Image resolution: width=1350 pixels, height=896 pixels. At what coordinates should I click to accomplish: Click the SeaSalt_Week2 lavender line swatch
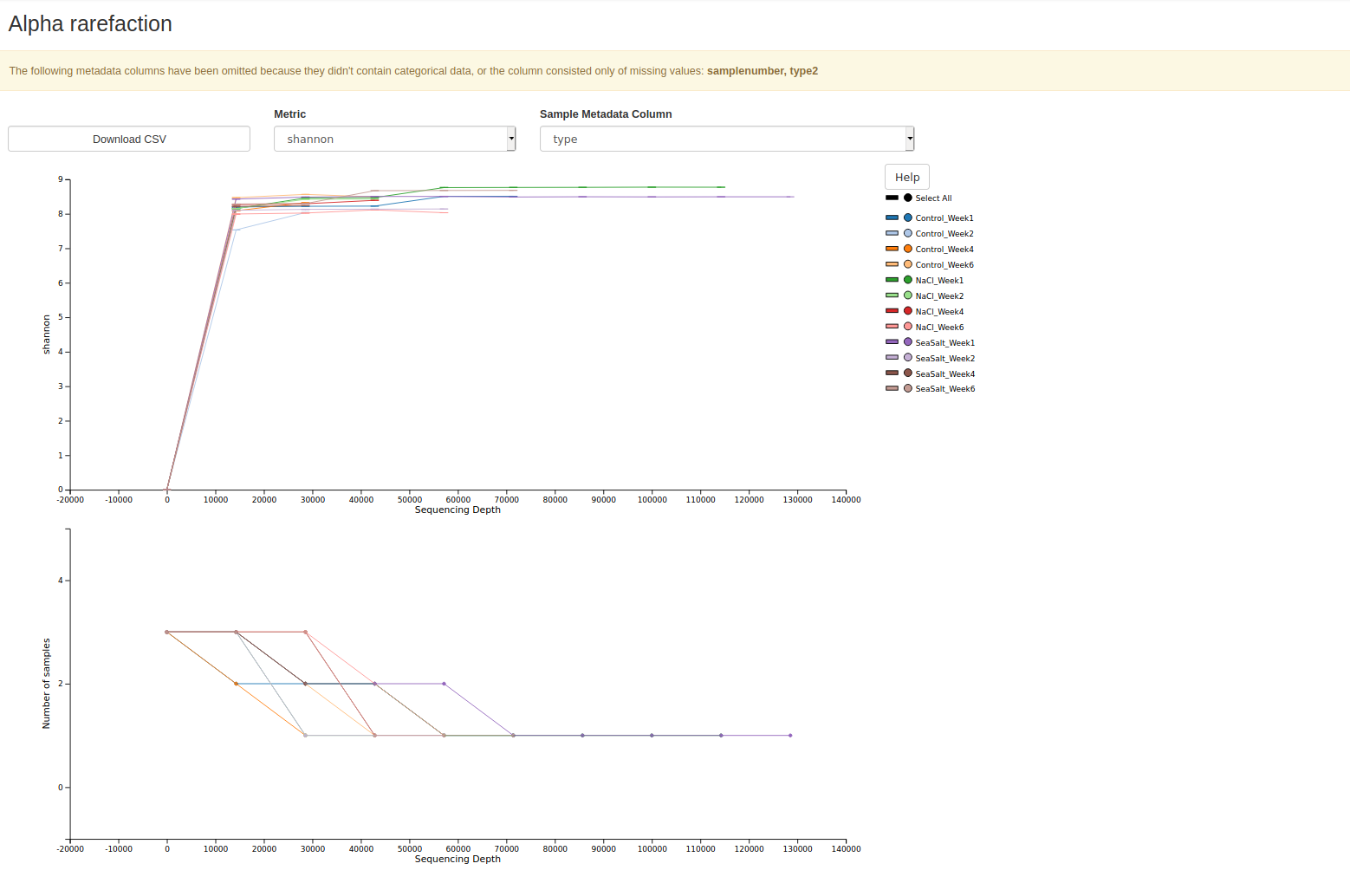pos(892,358)
